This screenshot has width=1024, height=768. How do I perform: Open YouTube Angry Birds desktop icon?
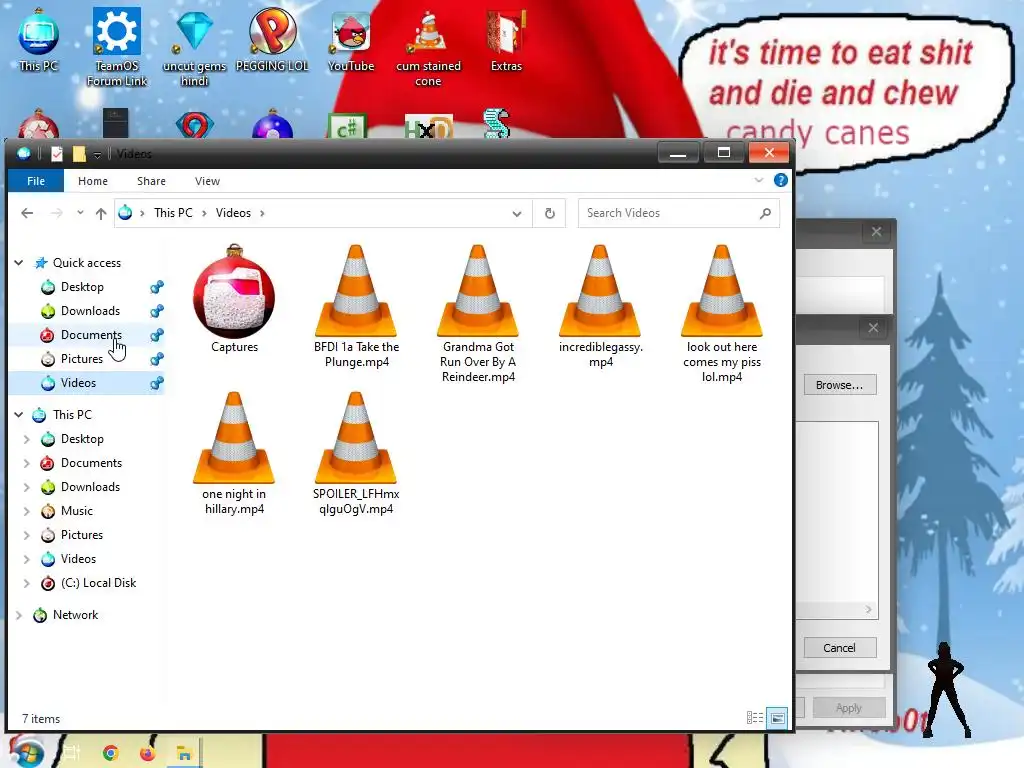point(351,40)
